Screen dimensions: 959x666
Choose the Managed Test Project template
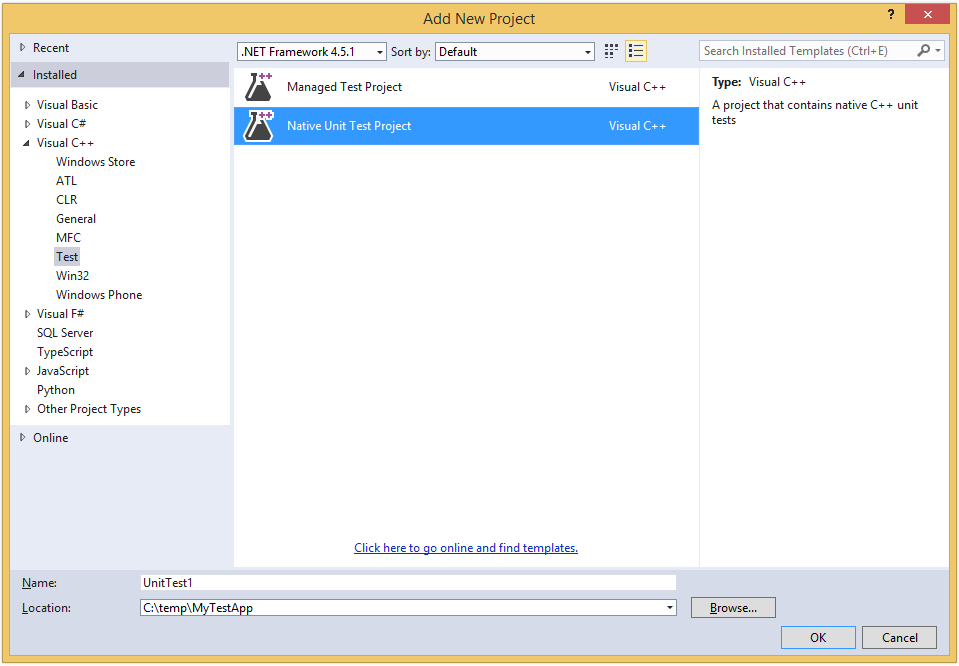pyautogui.click(x=466, y=87)
